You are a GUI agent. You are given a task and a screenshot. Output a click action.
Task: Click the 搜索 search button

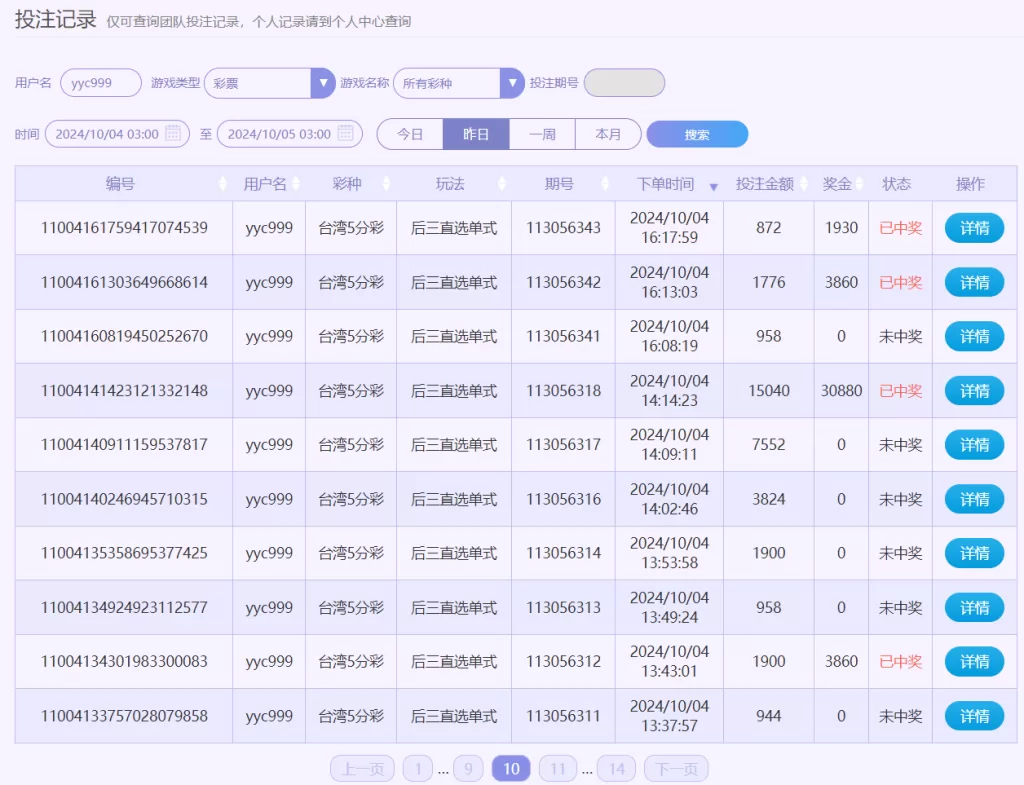pos(697,135)
